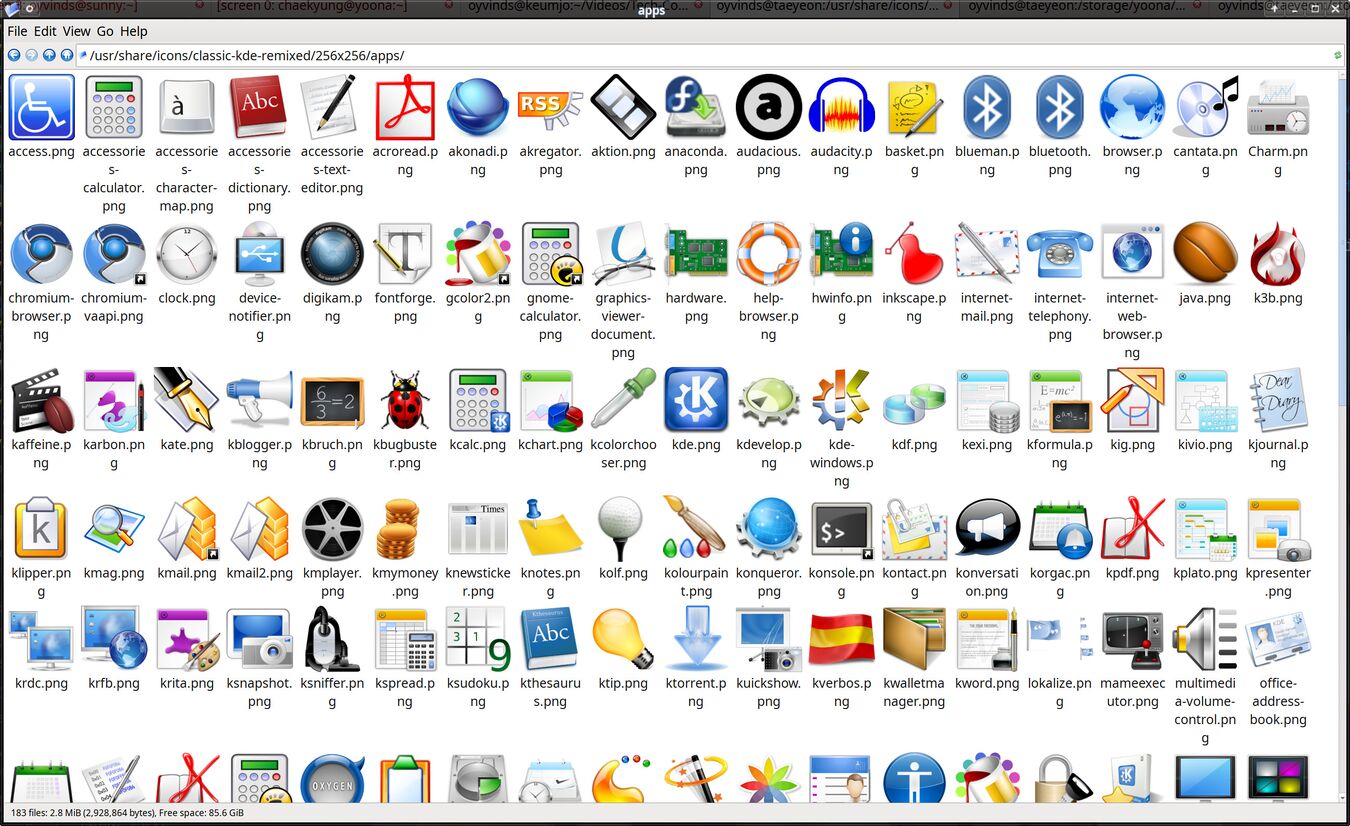The image size is (1350, 826).
Task: Select the kwalletmanager.png wallet icon
Action: (x=914, y=639)
